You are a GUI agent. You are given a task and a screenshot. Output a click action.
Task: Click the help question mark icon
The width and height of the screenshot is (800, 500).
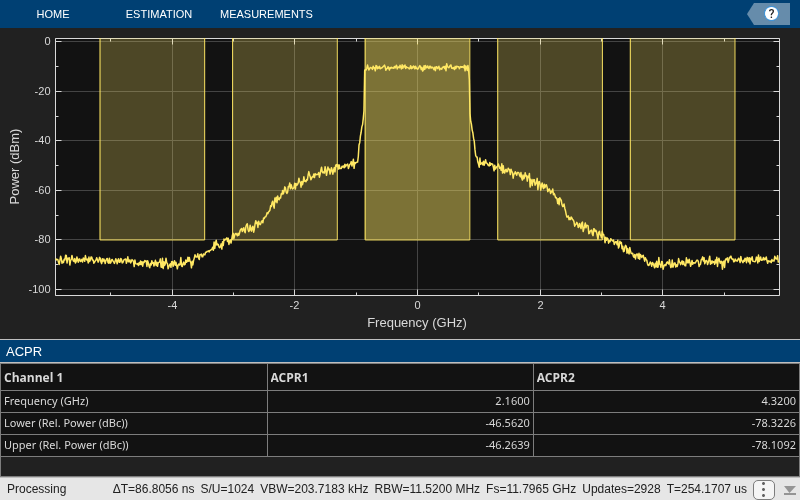[x=771, y=14]
